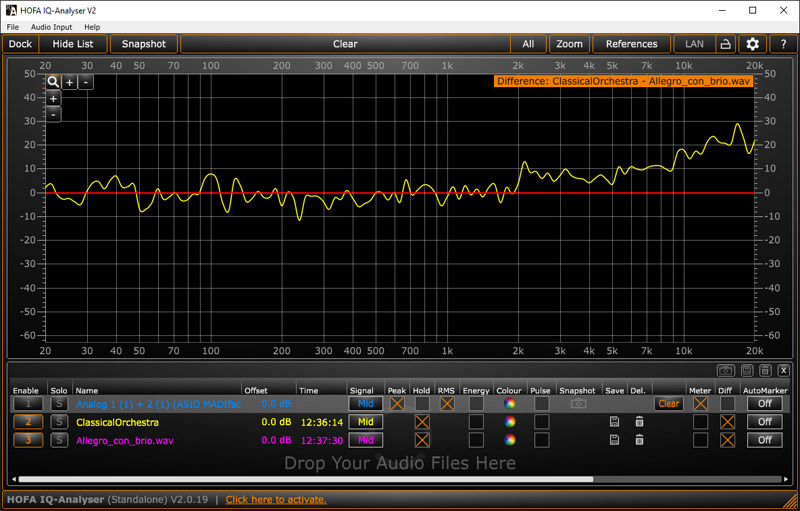Toggle Peak checkbox for Analog 1 input
The width and height of the screenshot is (800, 511).
(x=397, y=404)
